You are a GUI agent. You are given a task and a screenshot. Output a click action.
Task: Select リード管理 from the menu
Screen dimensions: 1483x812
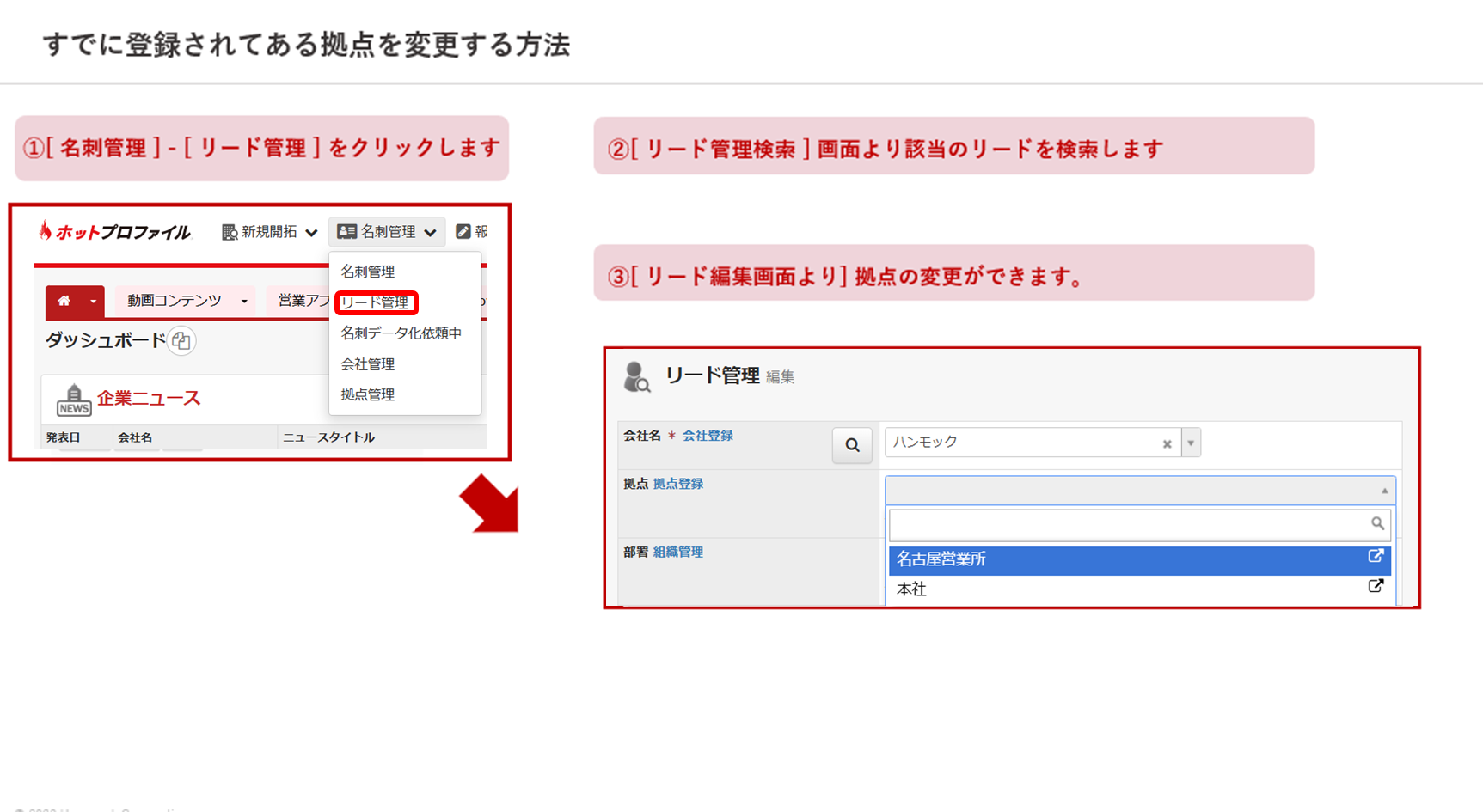coord(375,302)
